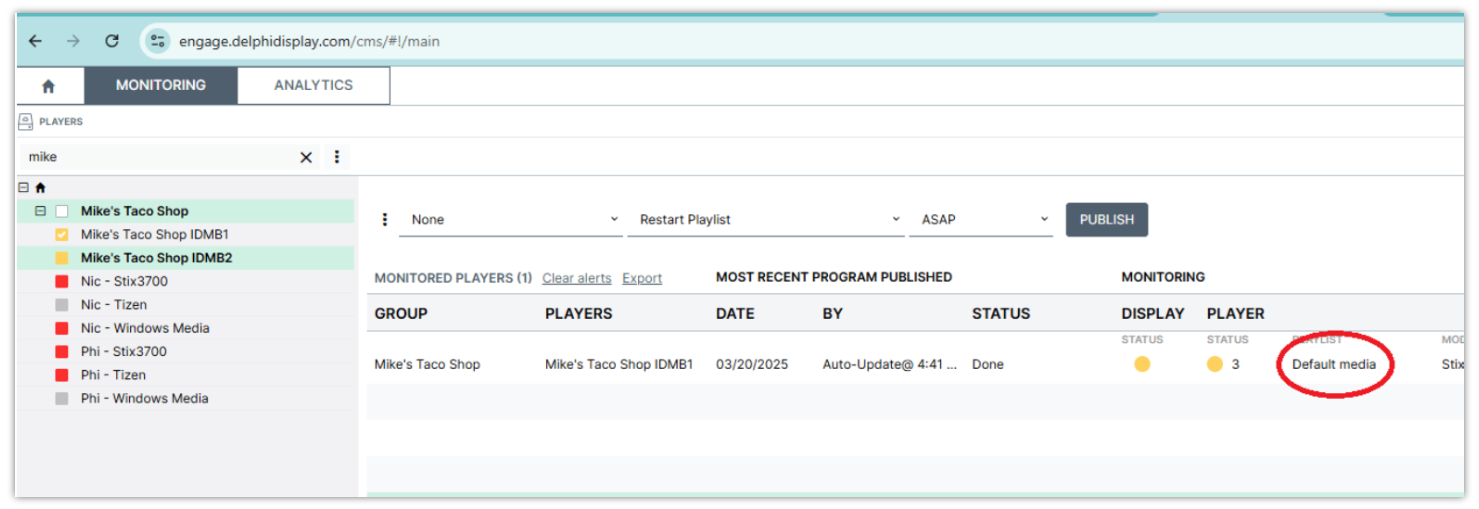Open the three-dot menu left of None dropdown
The width and height of the screenshot is (1479, 509).
[x=385, y=220]
